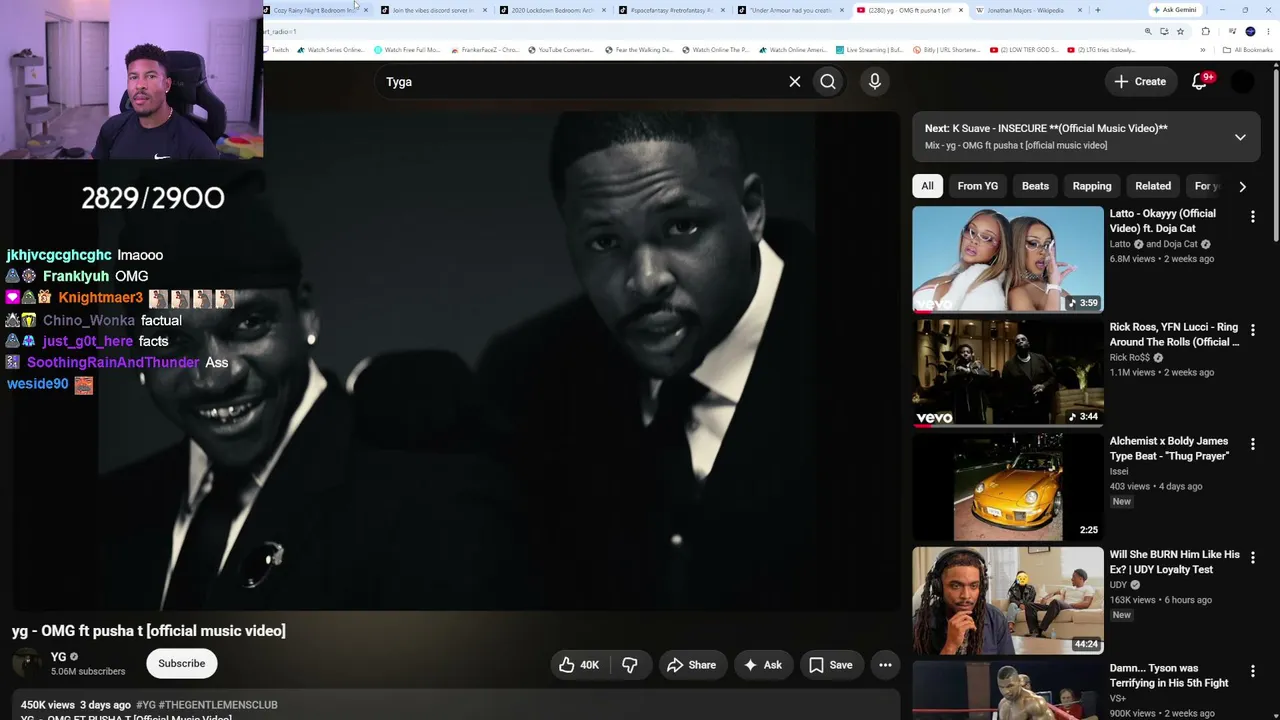Open the browser zoom magnifier icon
This screenshot has width=1280, height=720.
pos(1148,31)
